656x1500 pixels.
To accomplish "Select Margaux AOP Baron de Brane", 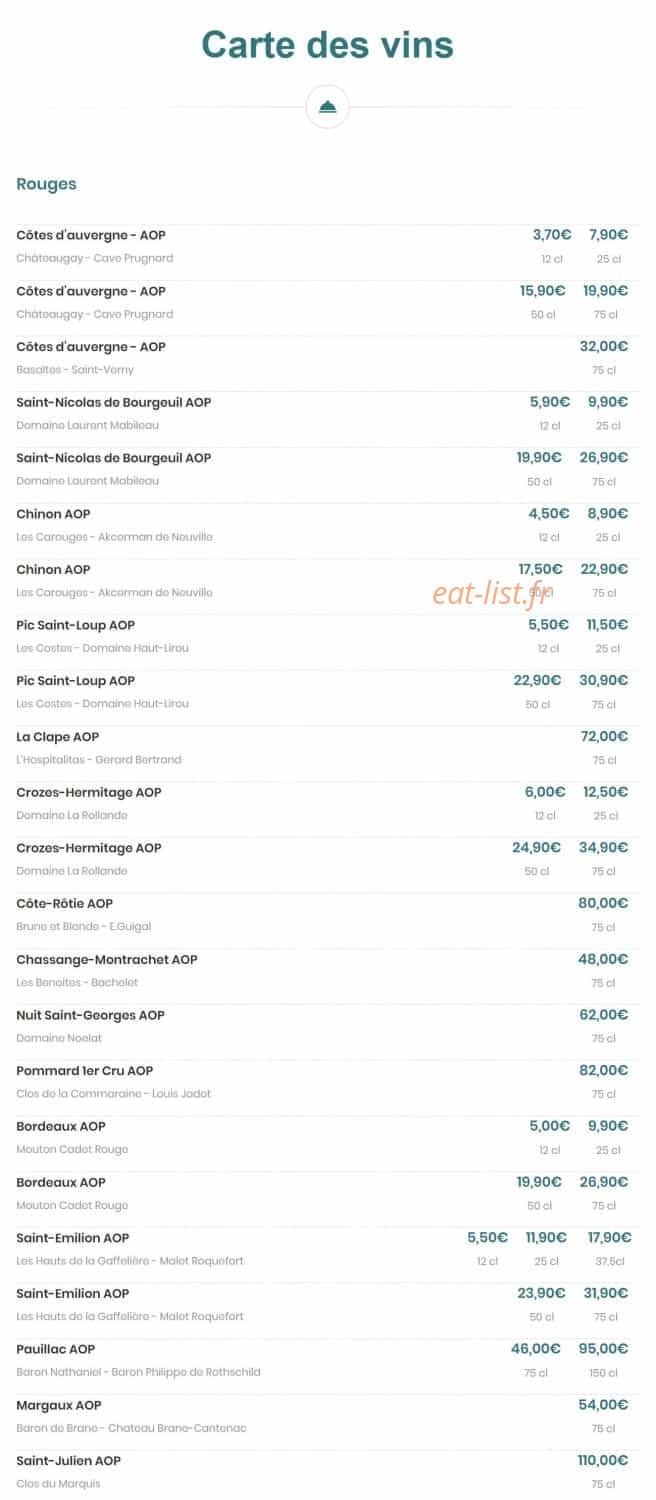I will click(327, 1416).
